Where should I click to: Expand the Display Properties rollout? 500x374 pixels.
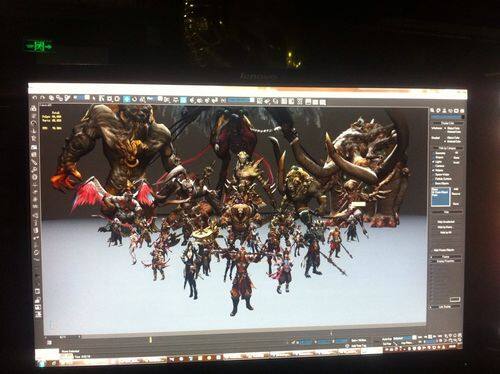446,261
